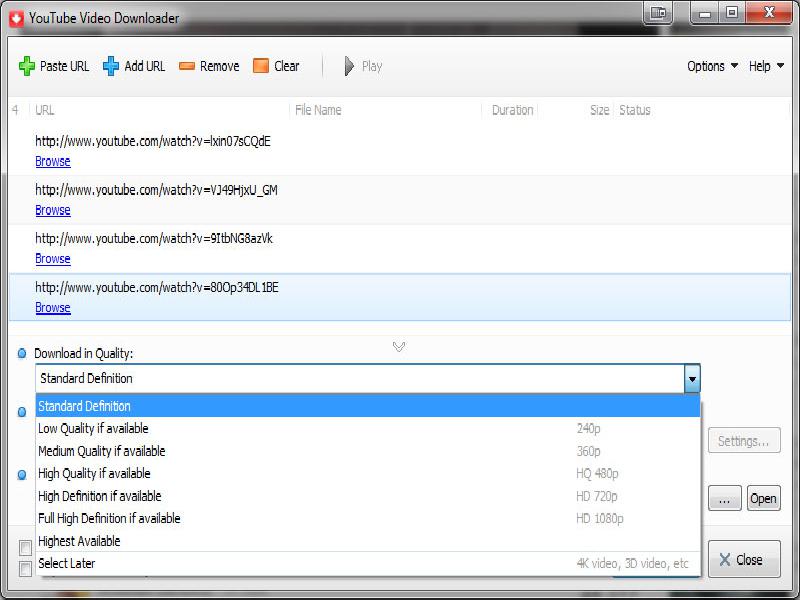Toggle the upper checkbox at bottom left
800x600 pixels.
pos(25,548)
